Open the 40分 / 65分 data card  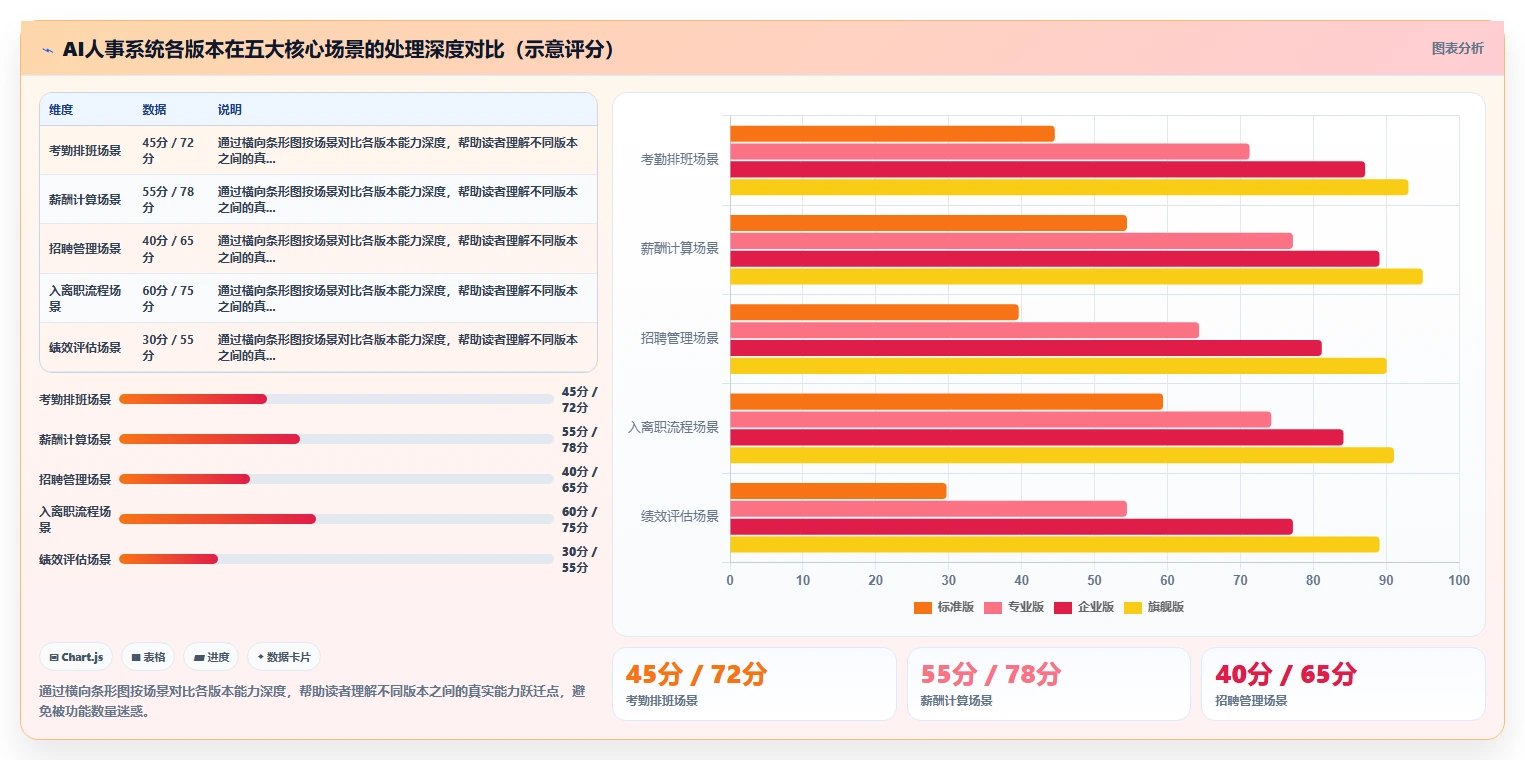tap(1343, 684)
